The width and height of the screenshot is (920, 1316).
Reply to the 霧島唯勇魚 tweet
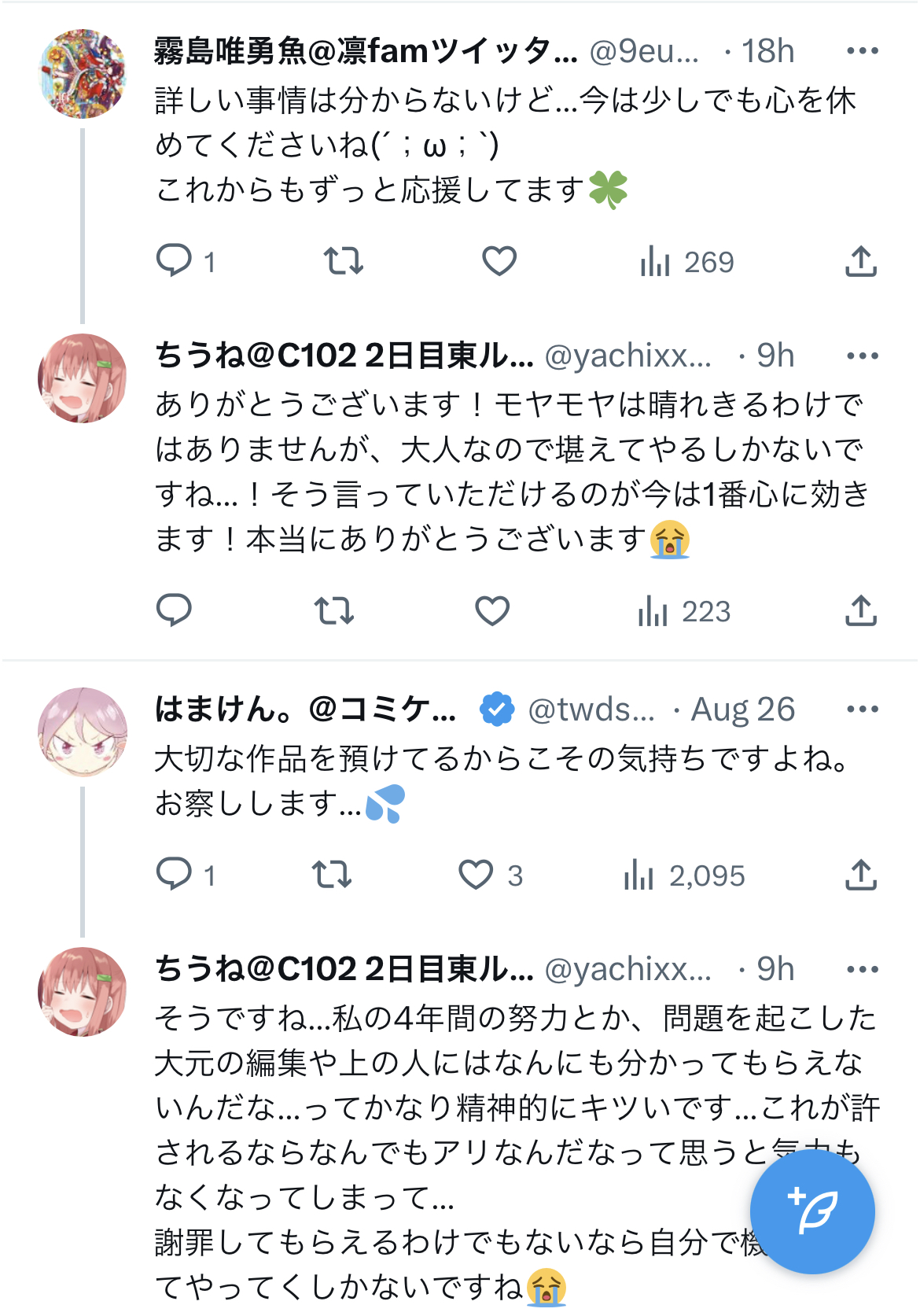[186, 261]
